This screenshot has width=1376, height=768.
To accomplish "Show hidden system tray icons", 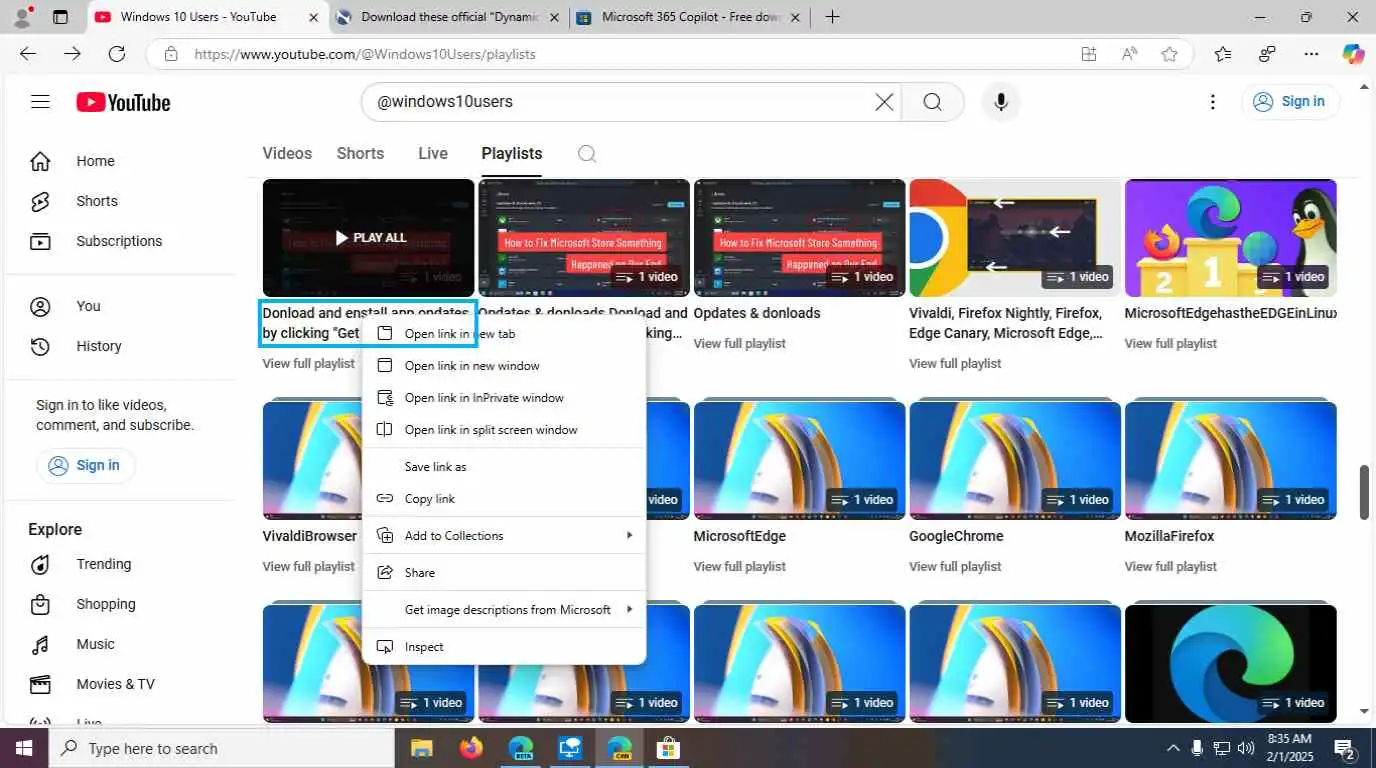I will (x=1173, y=748).
